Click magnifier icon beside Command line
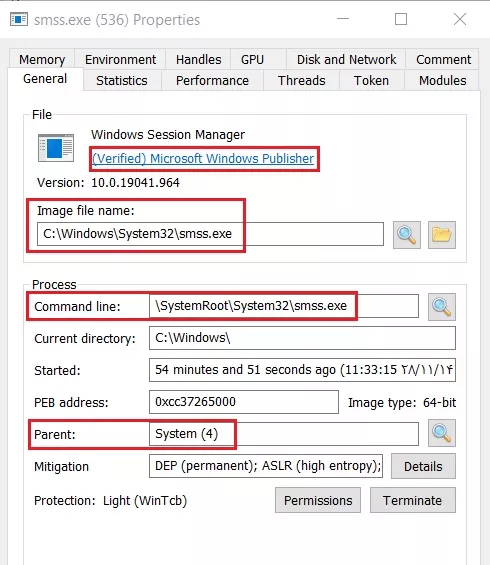The image size is (490, 565). click(442, 307)
